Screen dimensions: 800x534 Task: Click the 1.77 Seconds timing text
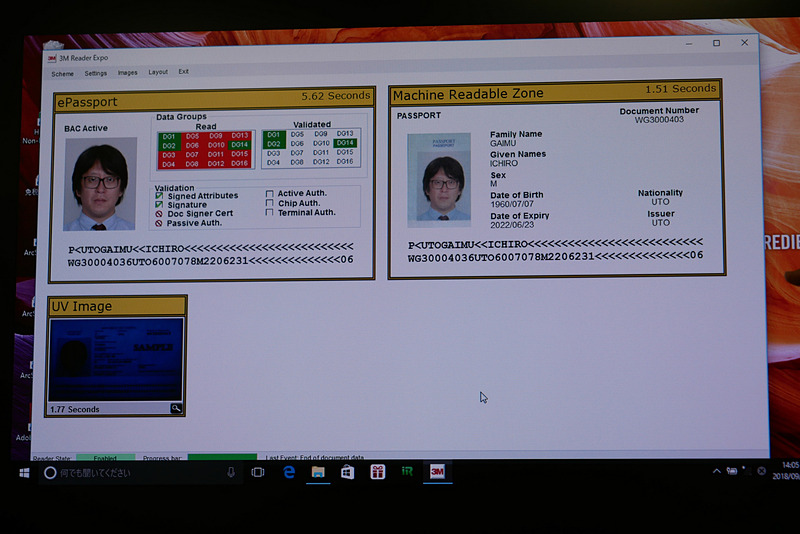click(x=74, y=409)
